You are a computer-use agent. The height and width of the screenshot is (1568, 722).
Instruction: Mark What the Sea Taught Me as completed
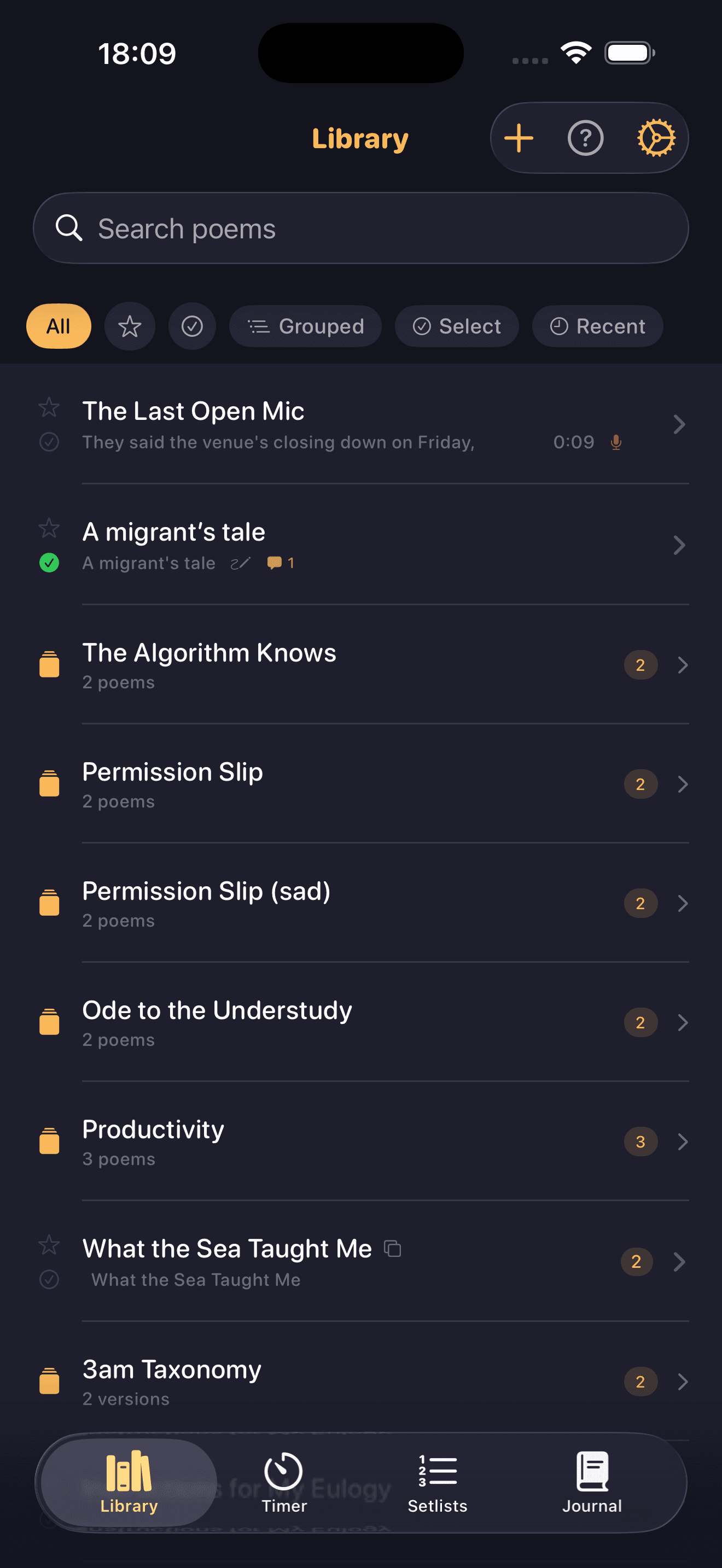coord(49,1279)
